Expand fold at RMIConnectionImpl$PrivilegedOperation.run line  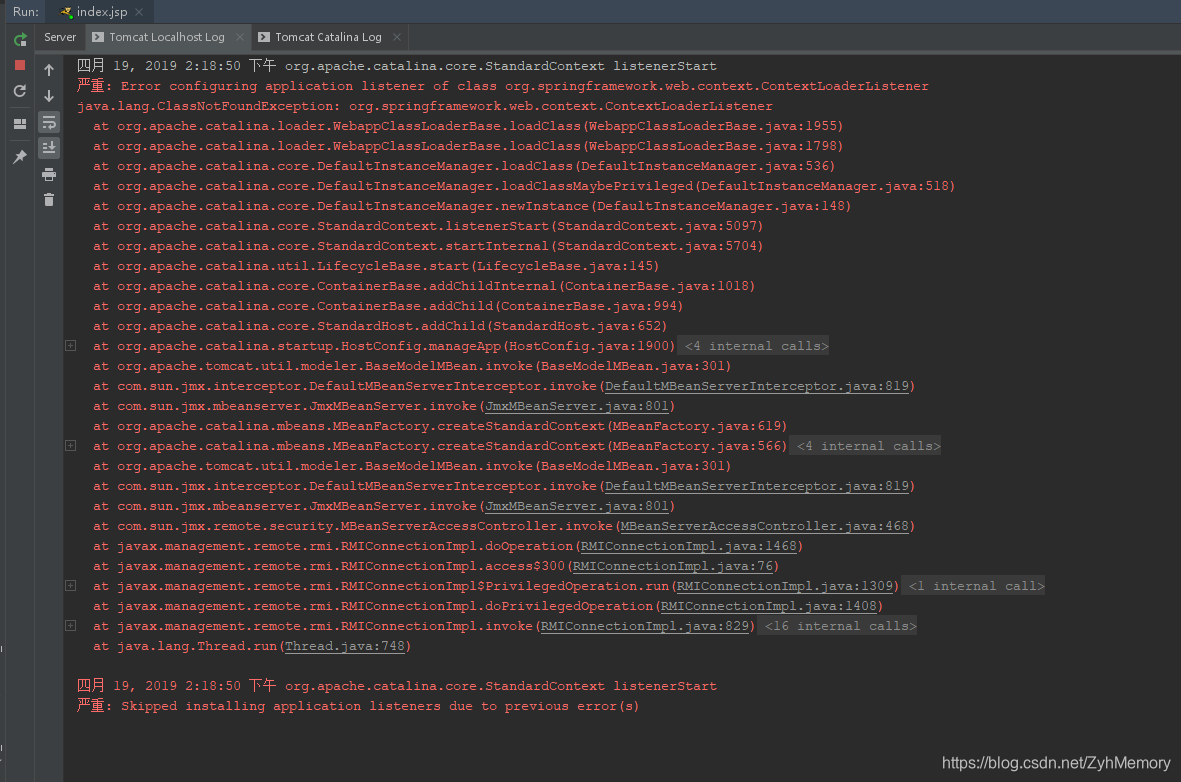[70, 586]
